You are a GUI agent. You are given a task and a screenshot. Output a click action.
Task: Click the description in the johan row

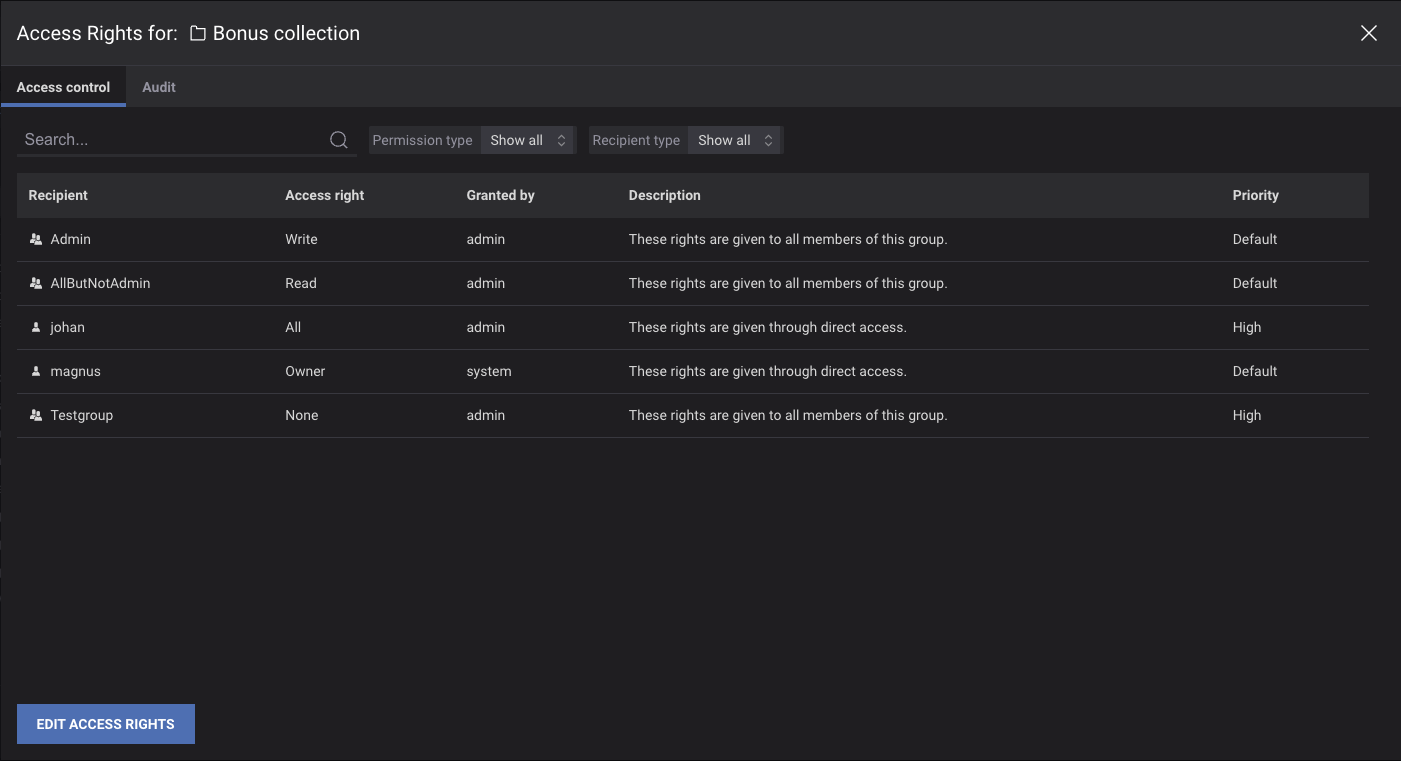767,327
